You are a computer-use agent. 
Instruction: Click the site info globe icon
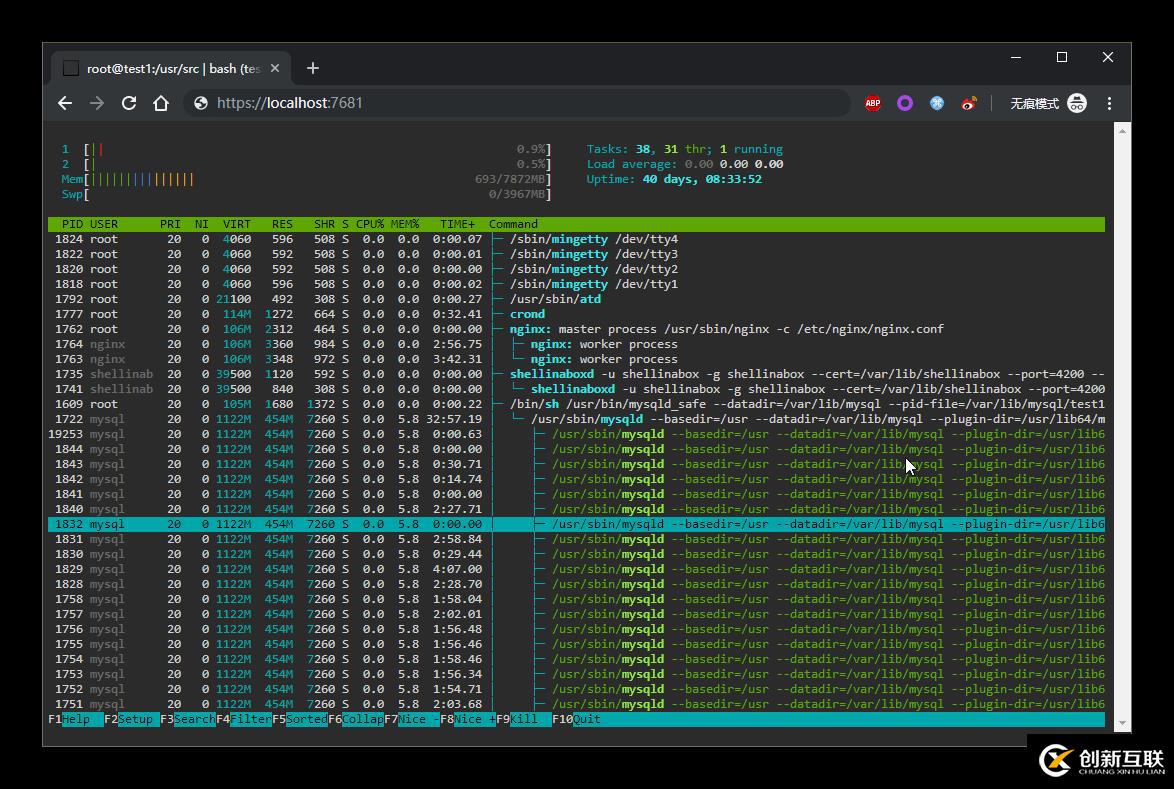coord(201,103)
